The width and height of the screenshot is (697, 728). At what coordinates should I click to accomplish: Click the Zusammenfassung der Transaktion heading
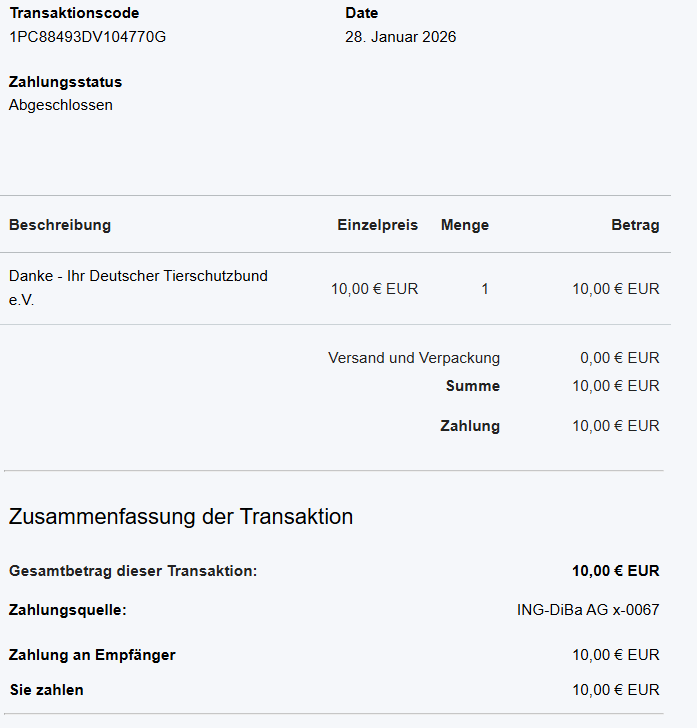[181, 517]
